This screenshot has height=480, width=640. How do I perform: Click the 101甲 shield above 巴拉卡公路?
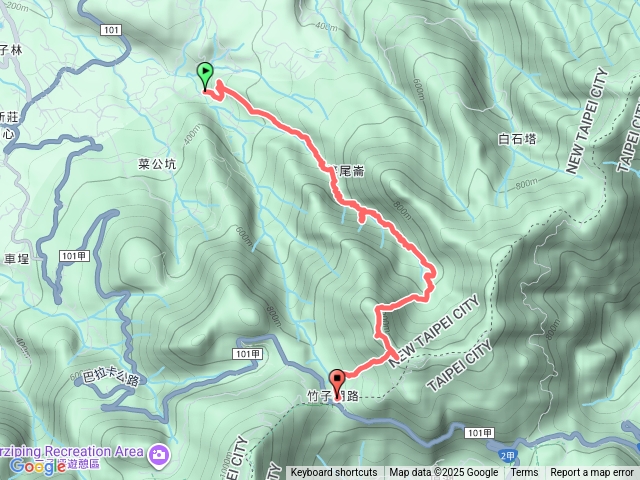point(247,354)
